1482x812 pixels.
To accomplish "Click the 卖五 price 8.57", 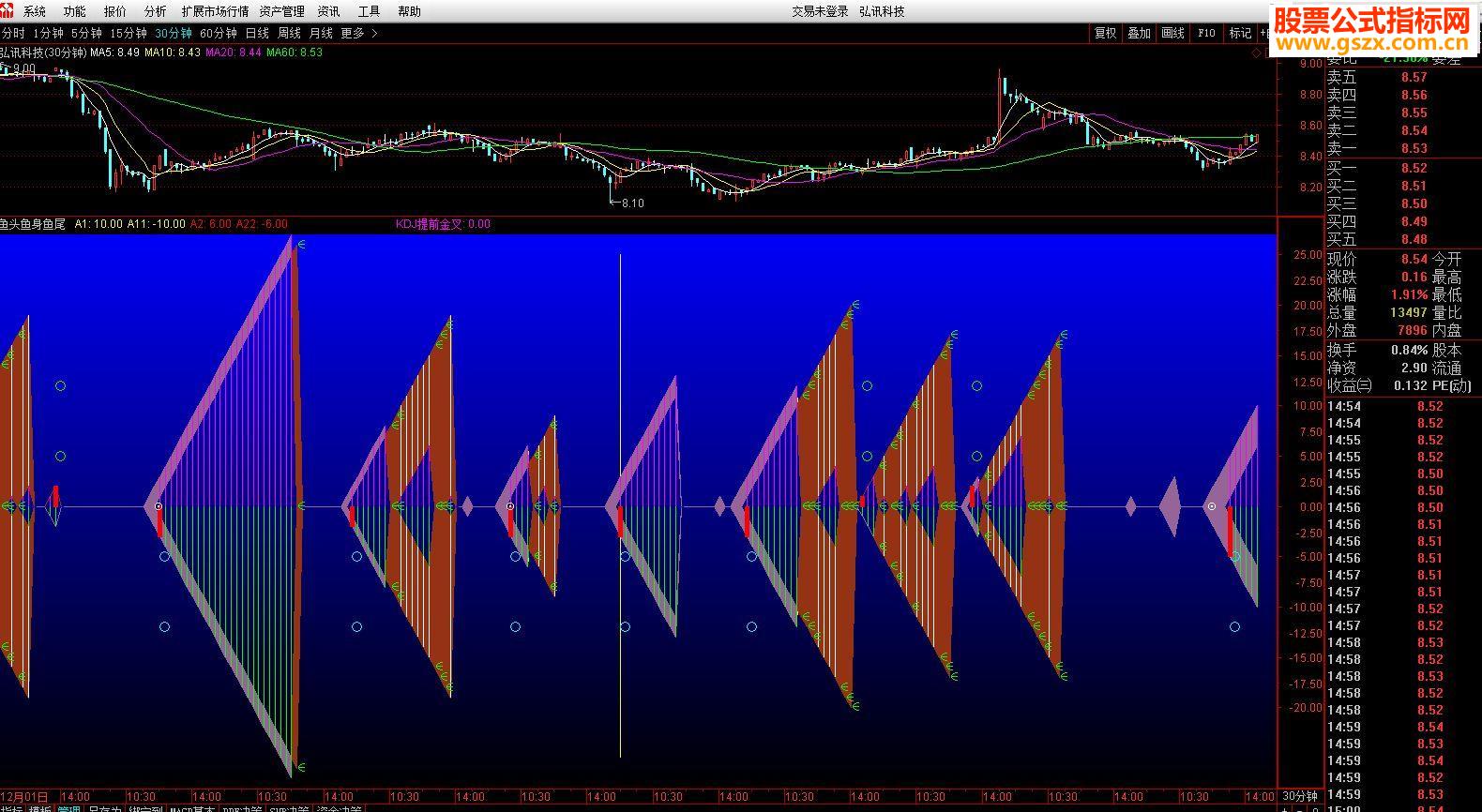I will point(1414,77).
